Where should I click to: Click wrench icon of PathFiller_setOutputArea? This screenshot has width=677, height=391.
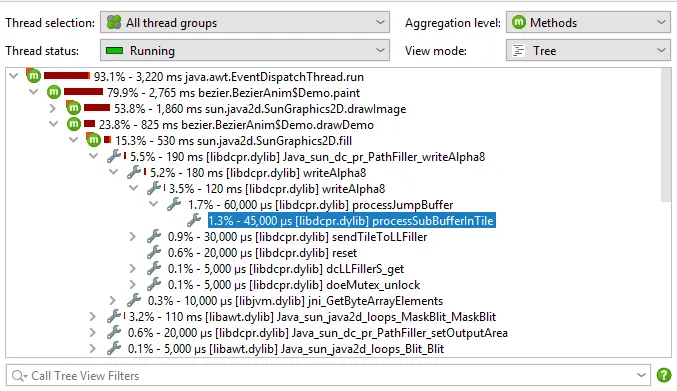coord(114,331)
